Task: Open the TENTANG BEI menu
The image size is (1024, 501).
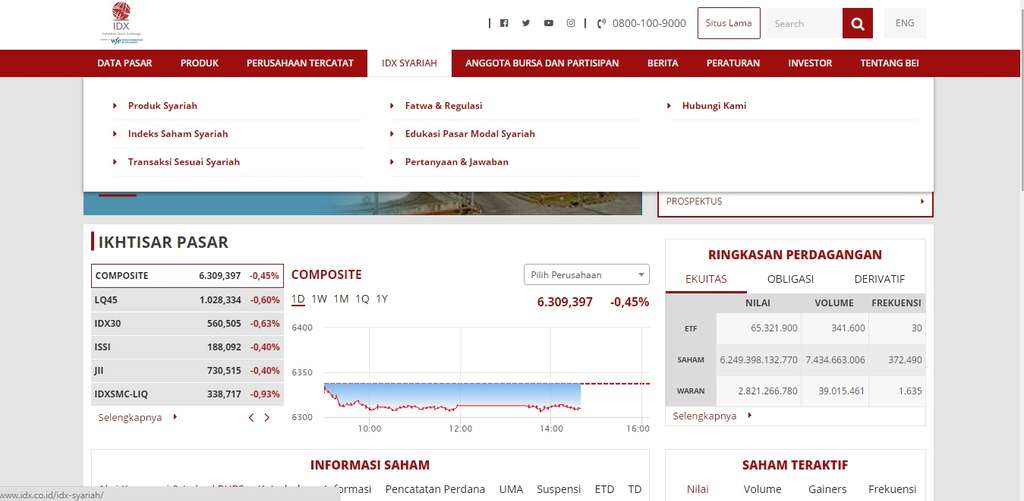Action: [x=889, y=63]
